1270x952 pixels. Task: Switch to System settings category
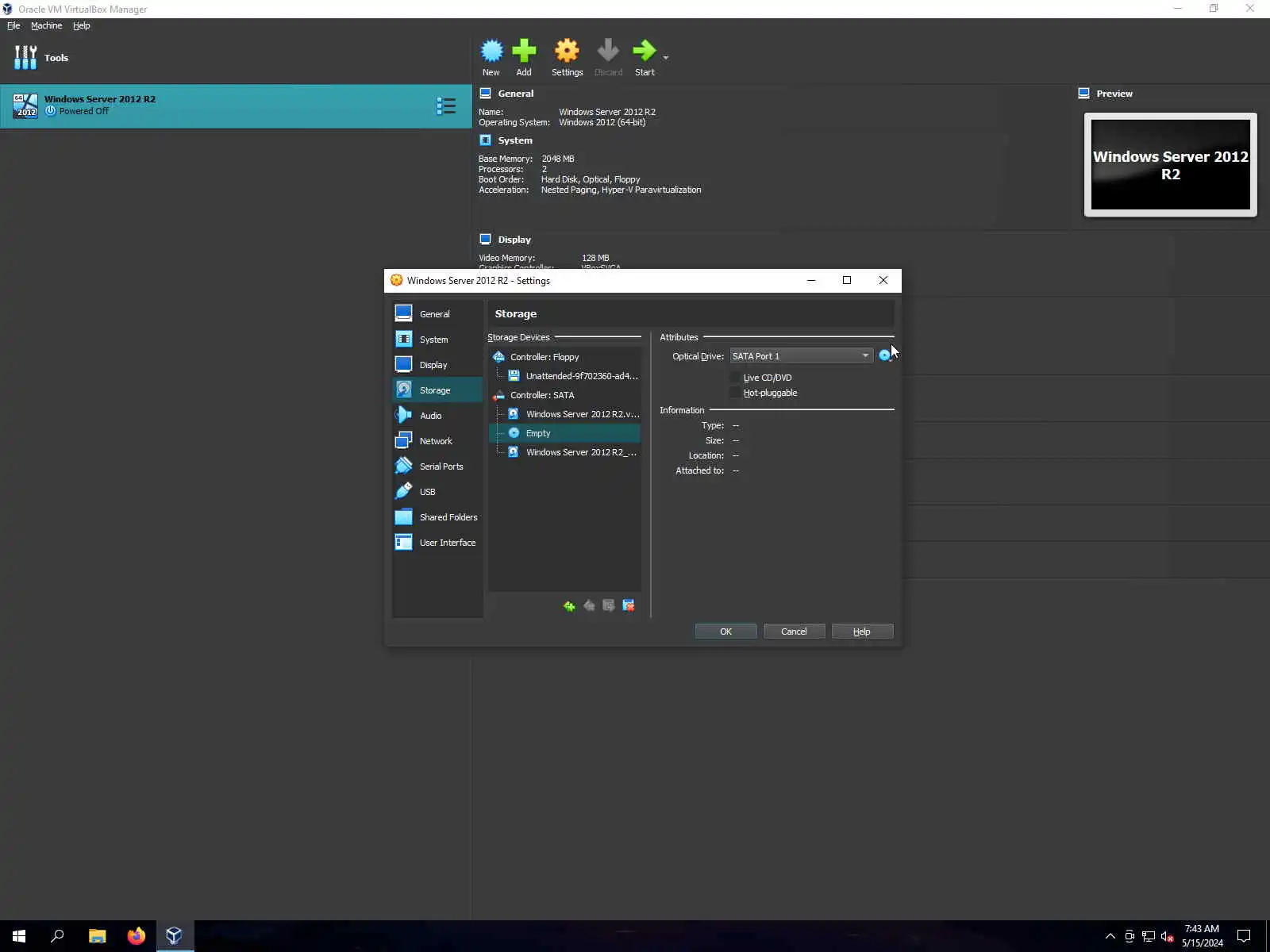click(437, 340)
